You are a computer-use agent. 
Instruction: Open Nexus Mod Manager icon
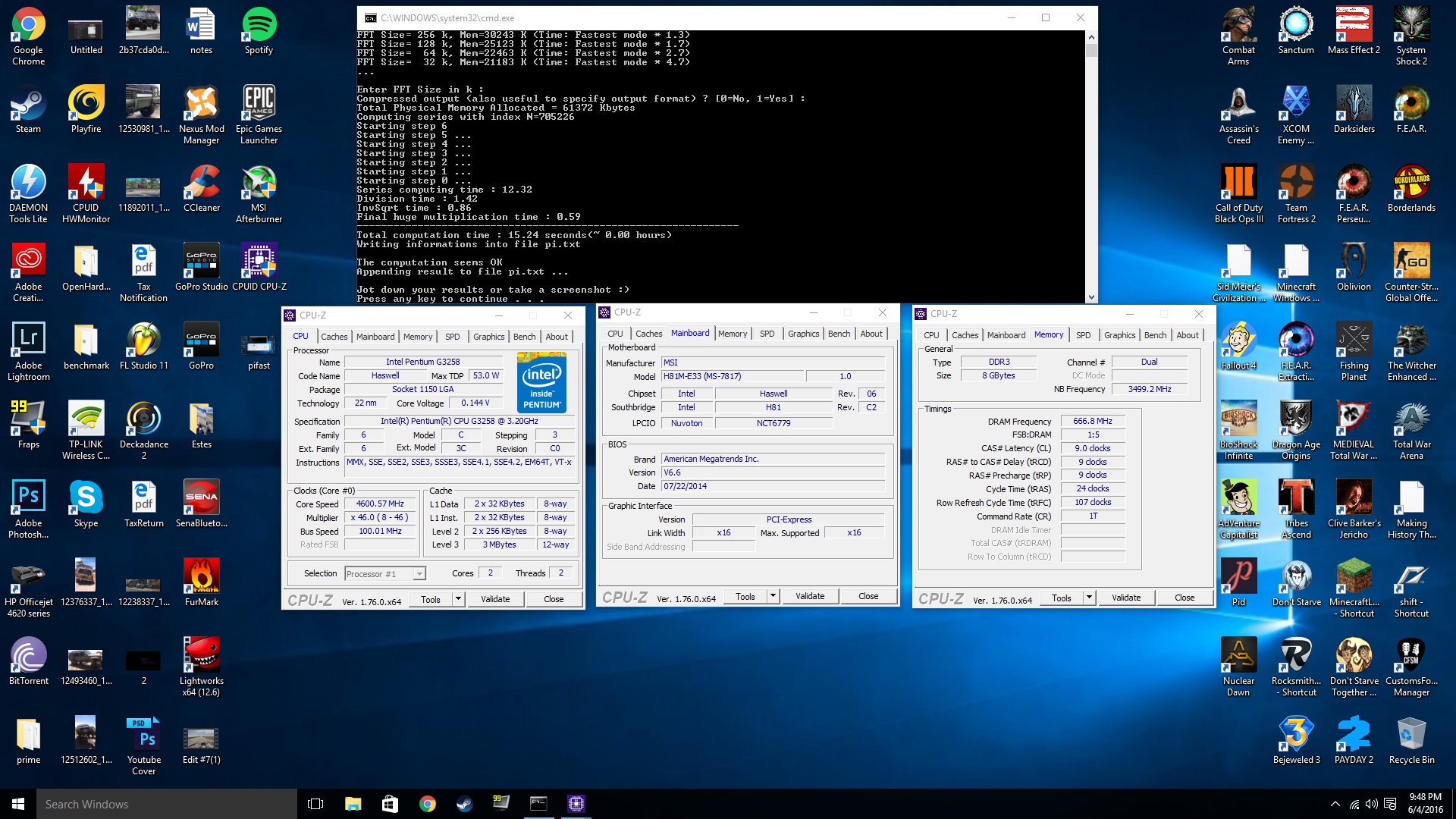(201, 115)
